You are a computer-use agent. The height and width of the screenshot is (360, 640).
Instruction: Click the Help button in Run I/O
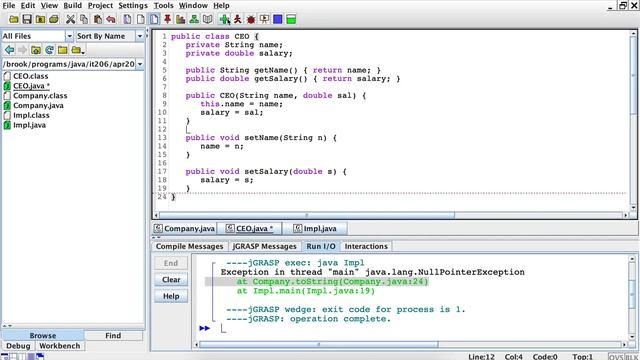171,296
